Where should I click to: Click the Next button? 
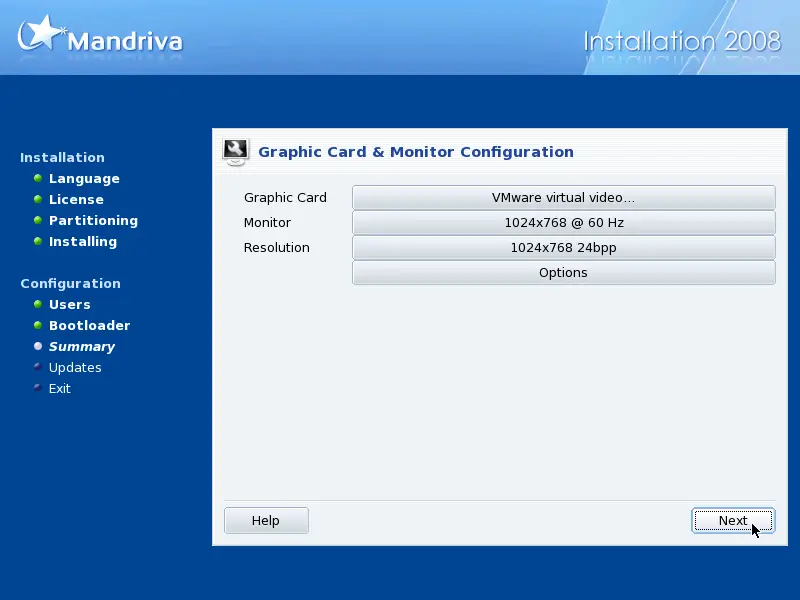click(733, 520)
